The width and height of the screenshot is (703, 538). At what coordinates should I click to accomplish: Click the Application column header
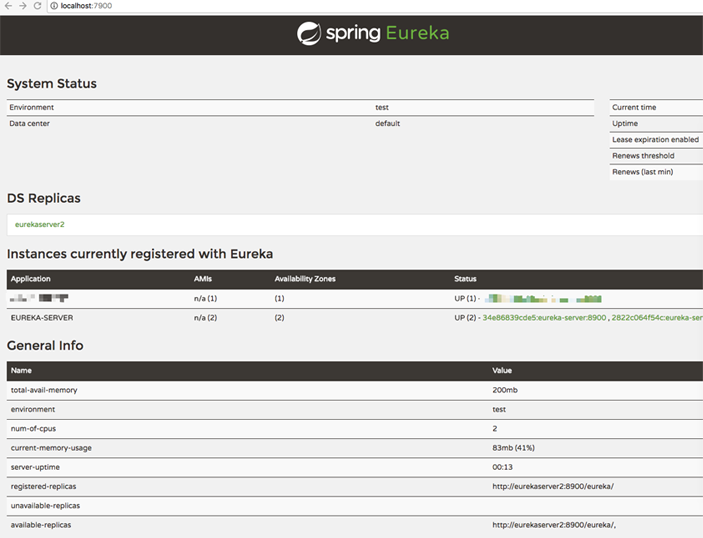click(31, 279)
